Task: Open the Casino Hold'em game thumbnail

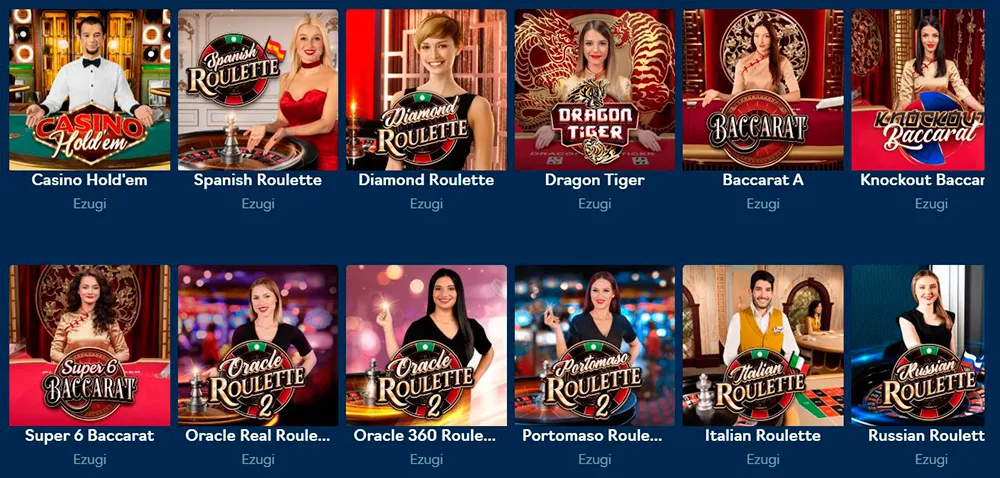Action: [89, 90]
